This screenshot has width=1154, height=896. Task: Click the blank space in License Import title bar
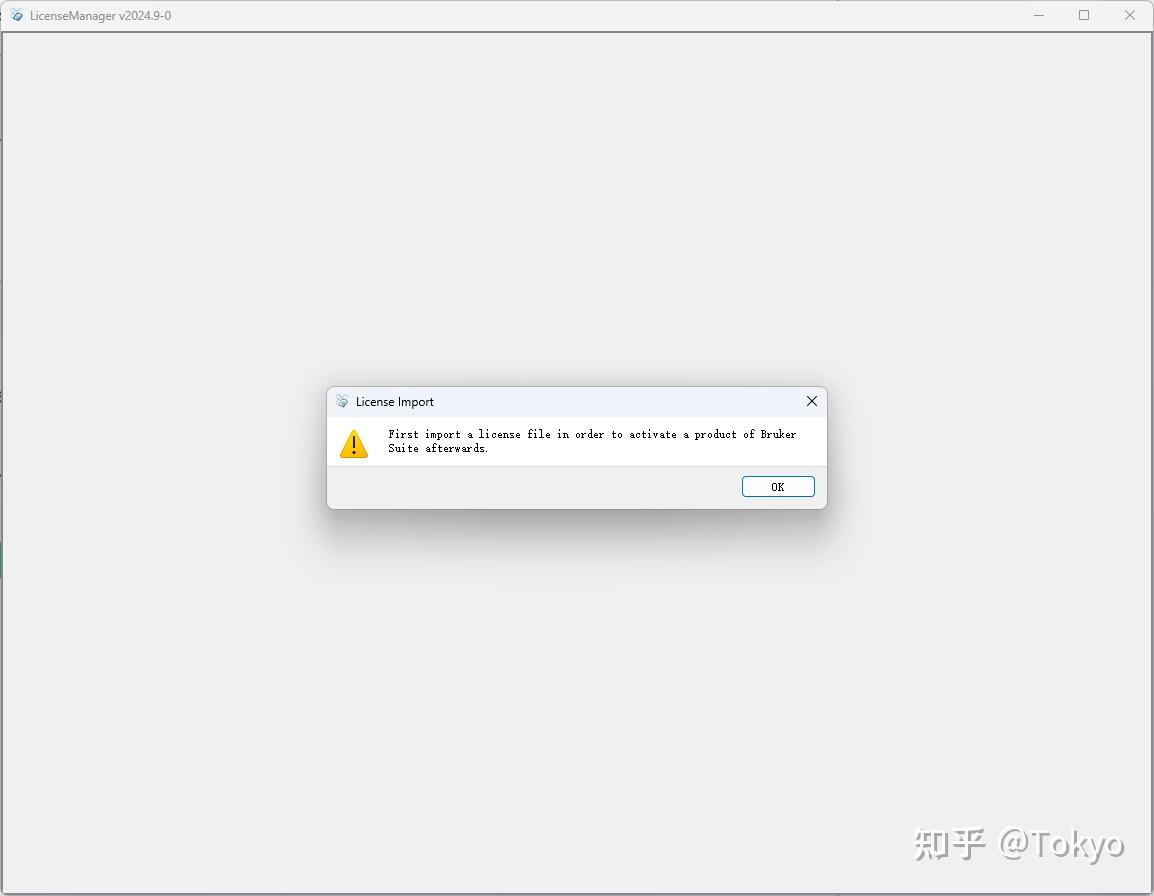[617, 402]
